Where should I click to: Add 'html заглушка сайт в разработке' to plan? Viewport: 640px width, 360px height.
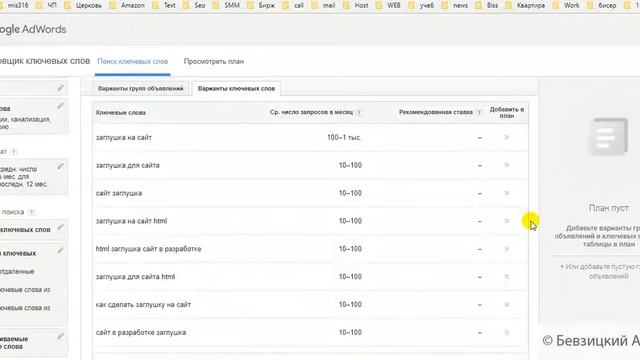(507, 249)
